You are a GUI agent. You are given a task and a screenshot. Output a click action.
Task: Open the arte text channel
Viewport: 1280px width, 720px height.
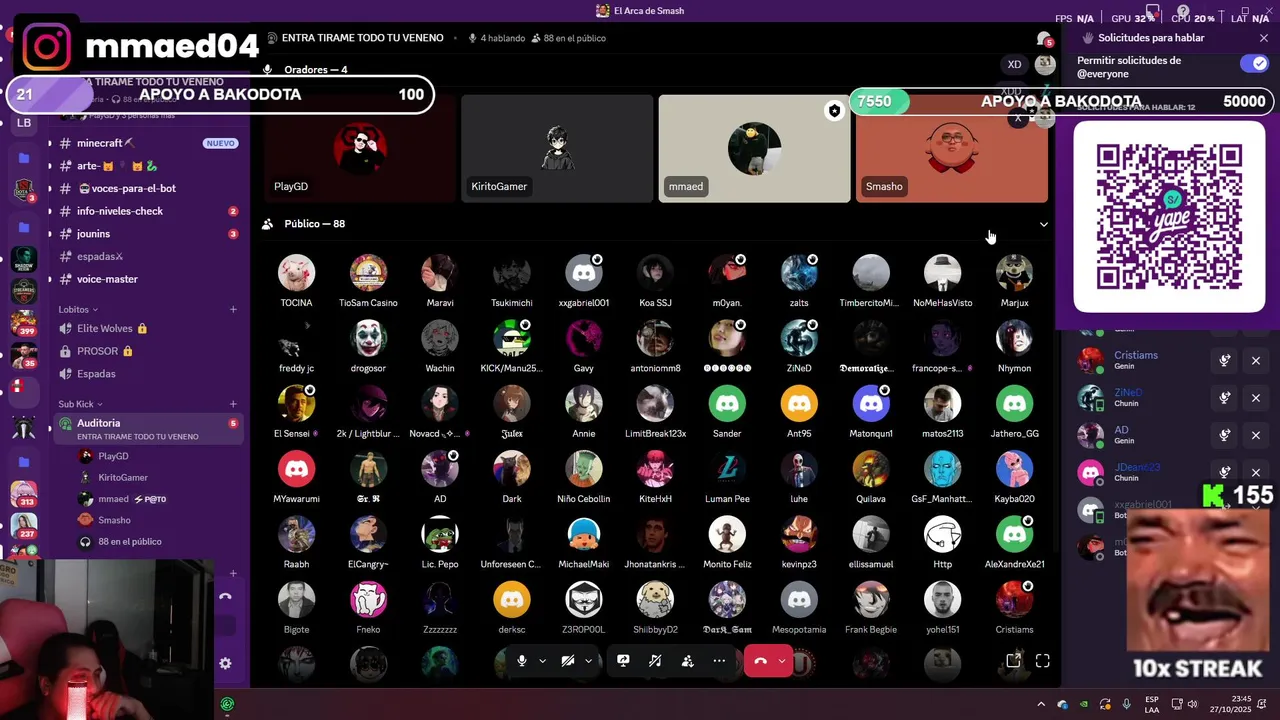tap(148, 166)
